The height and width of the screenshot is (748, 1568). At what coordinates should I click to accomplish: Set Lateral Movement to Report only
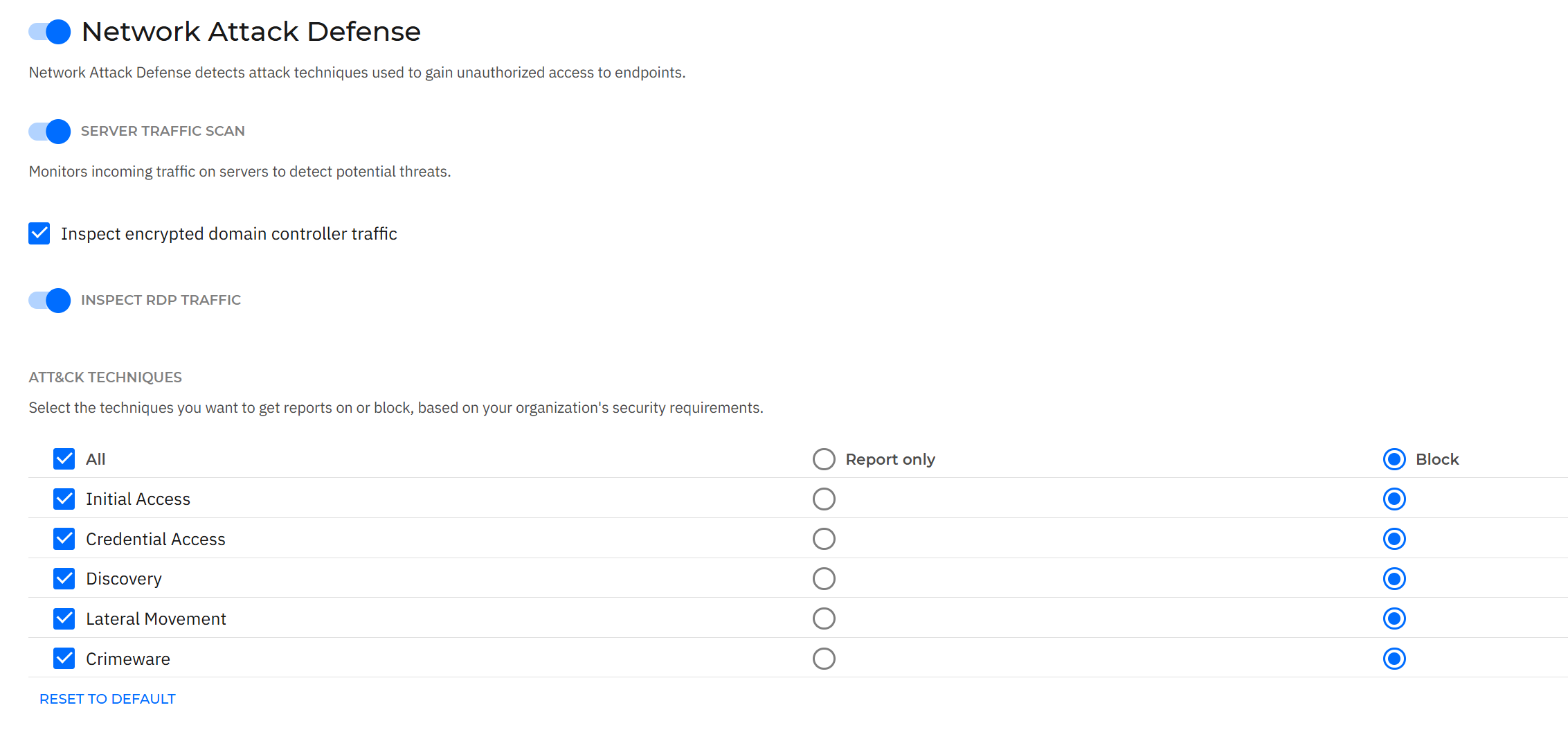pos(824,618)
